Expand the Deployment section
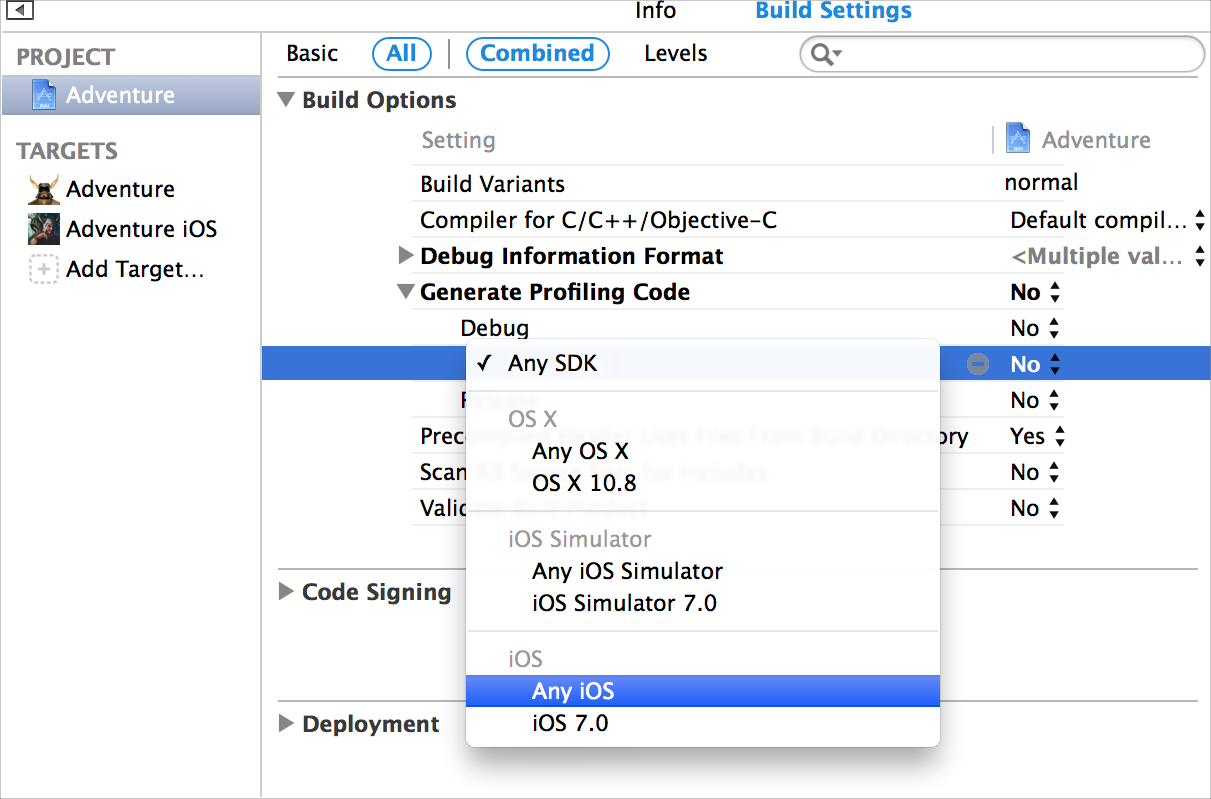The width and height of the screenshot is (1211, 799). [286, 724]
